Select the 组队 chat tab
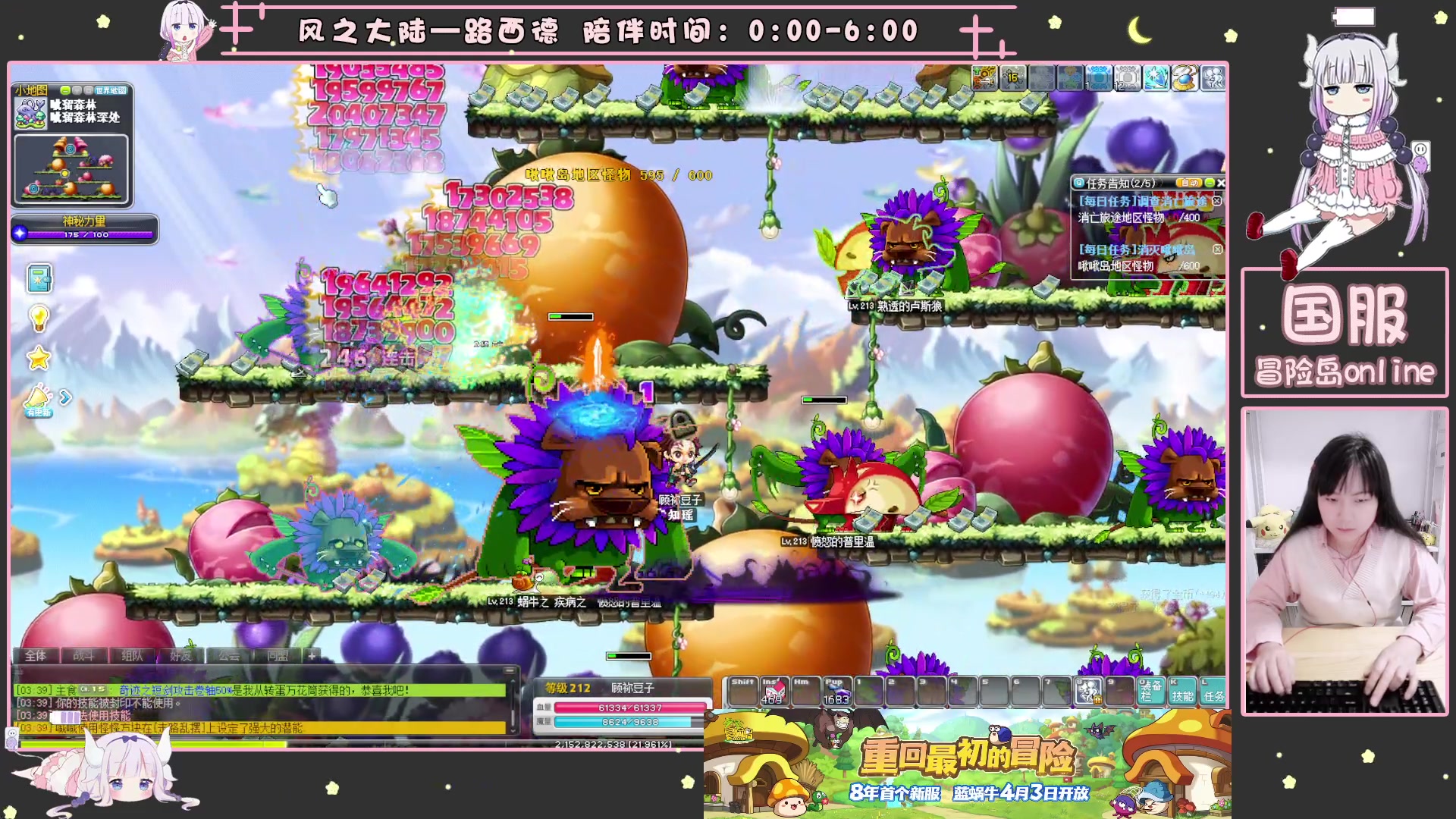This screenshot has height=819, width=1456. click(x=132, y=656)
